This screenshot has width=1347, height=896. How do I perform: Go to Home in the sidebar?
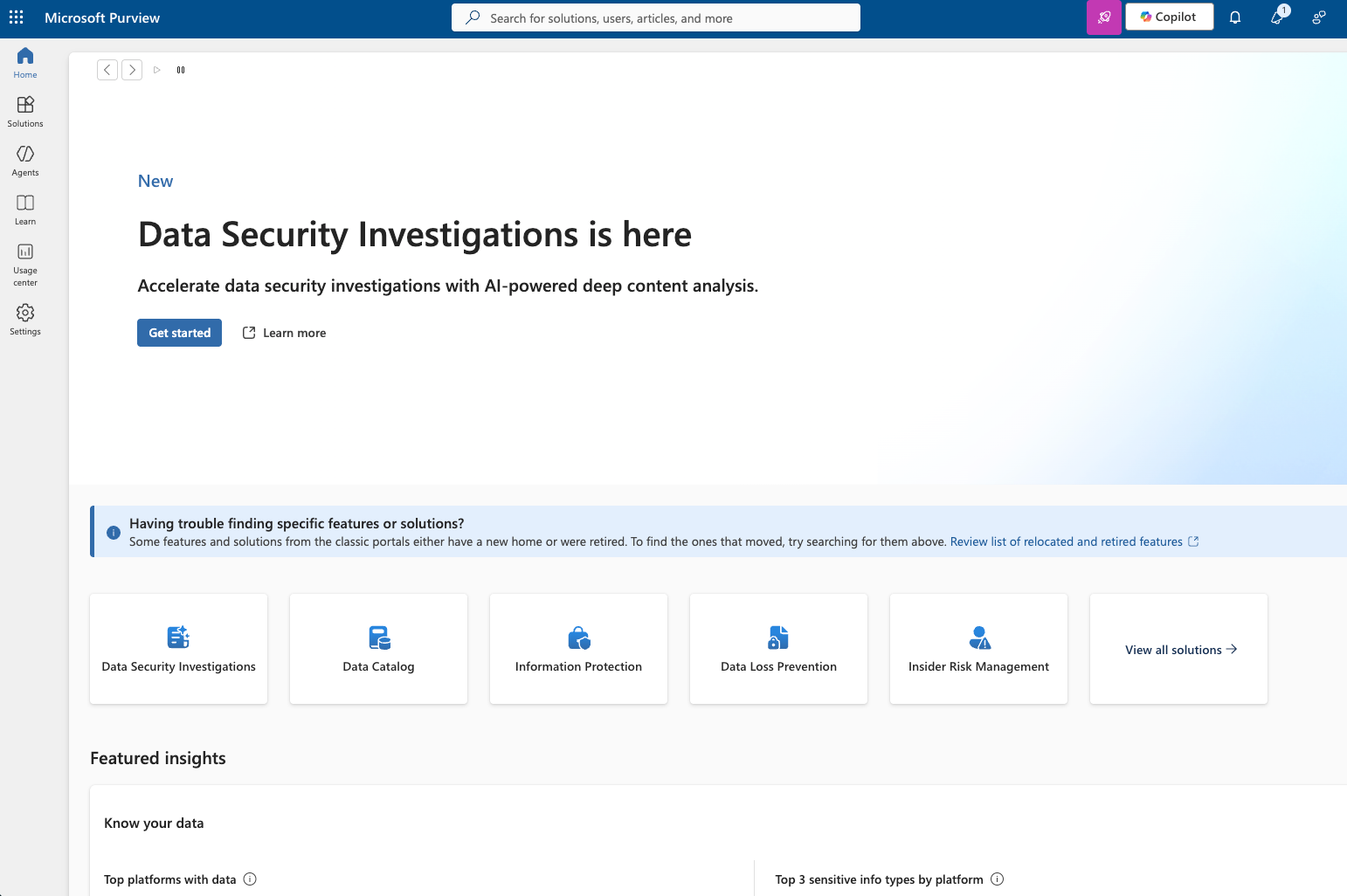tap(25, 63)
